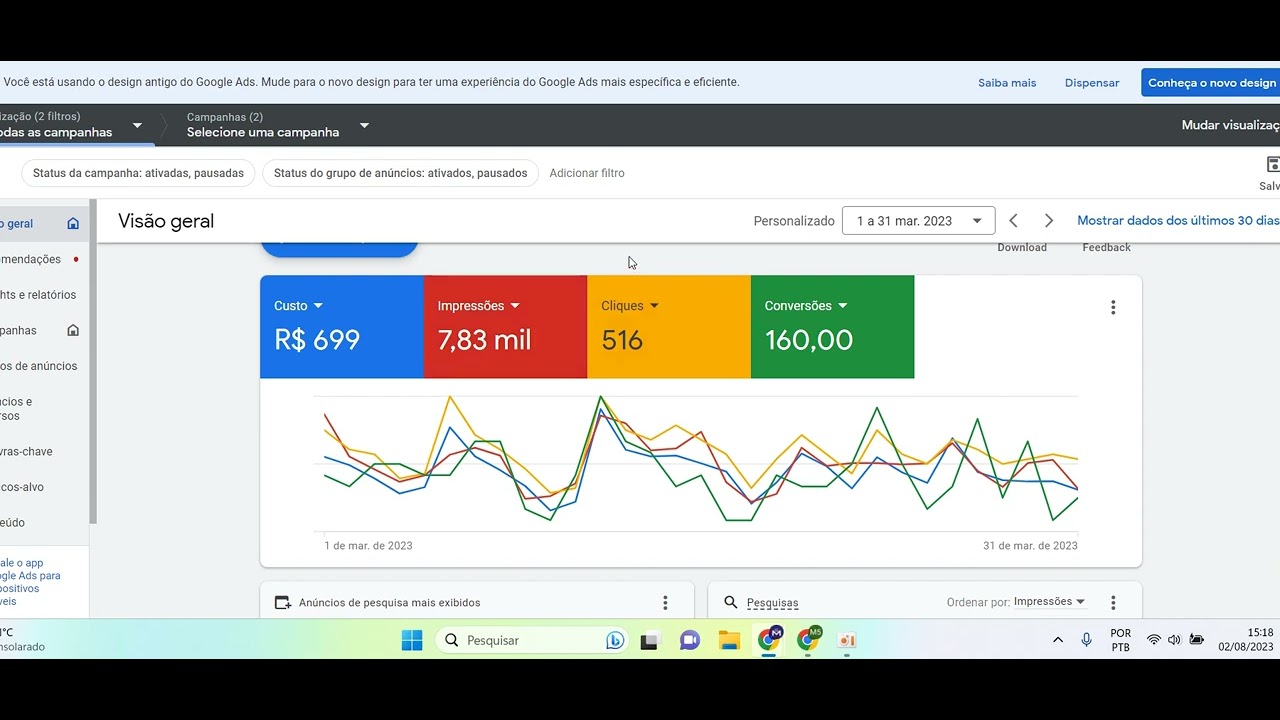Select the yellow Cliques scorecard tile
Image resolution: width=1280 pixels, height=720 pixels.
(x=669, y=327)
